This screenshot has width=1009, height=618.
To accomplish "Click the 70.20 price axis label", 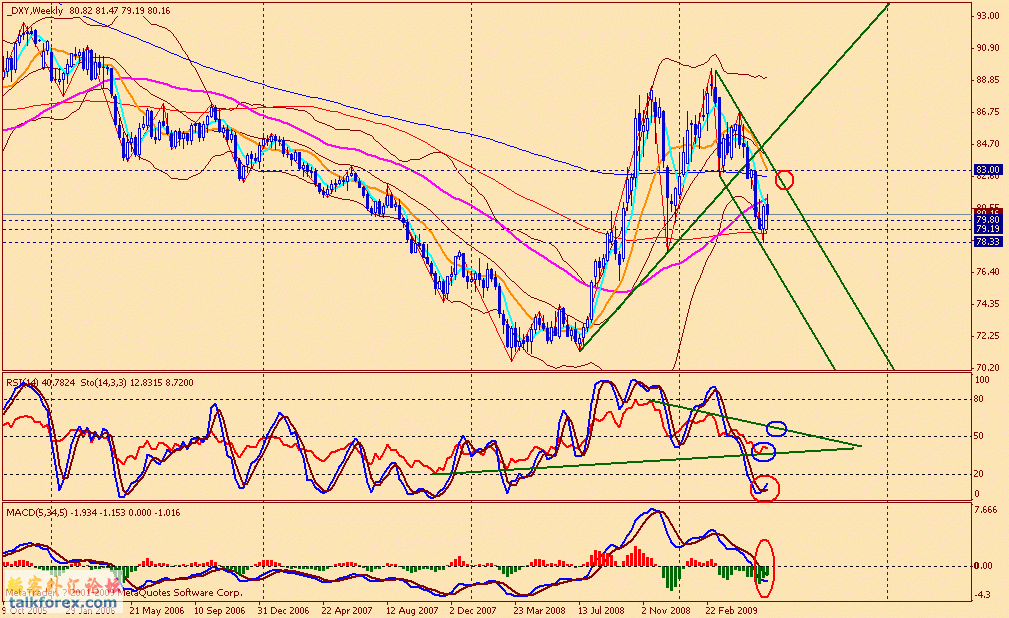I will click(x=988, y=368).
